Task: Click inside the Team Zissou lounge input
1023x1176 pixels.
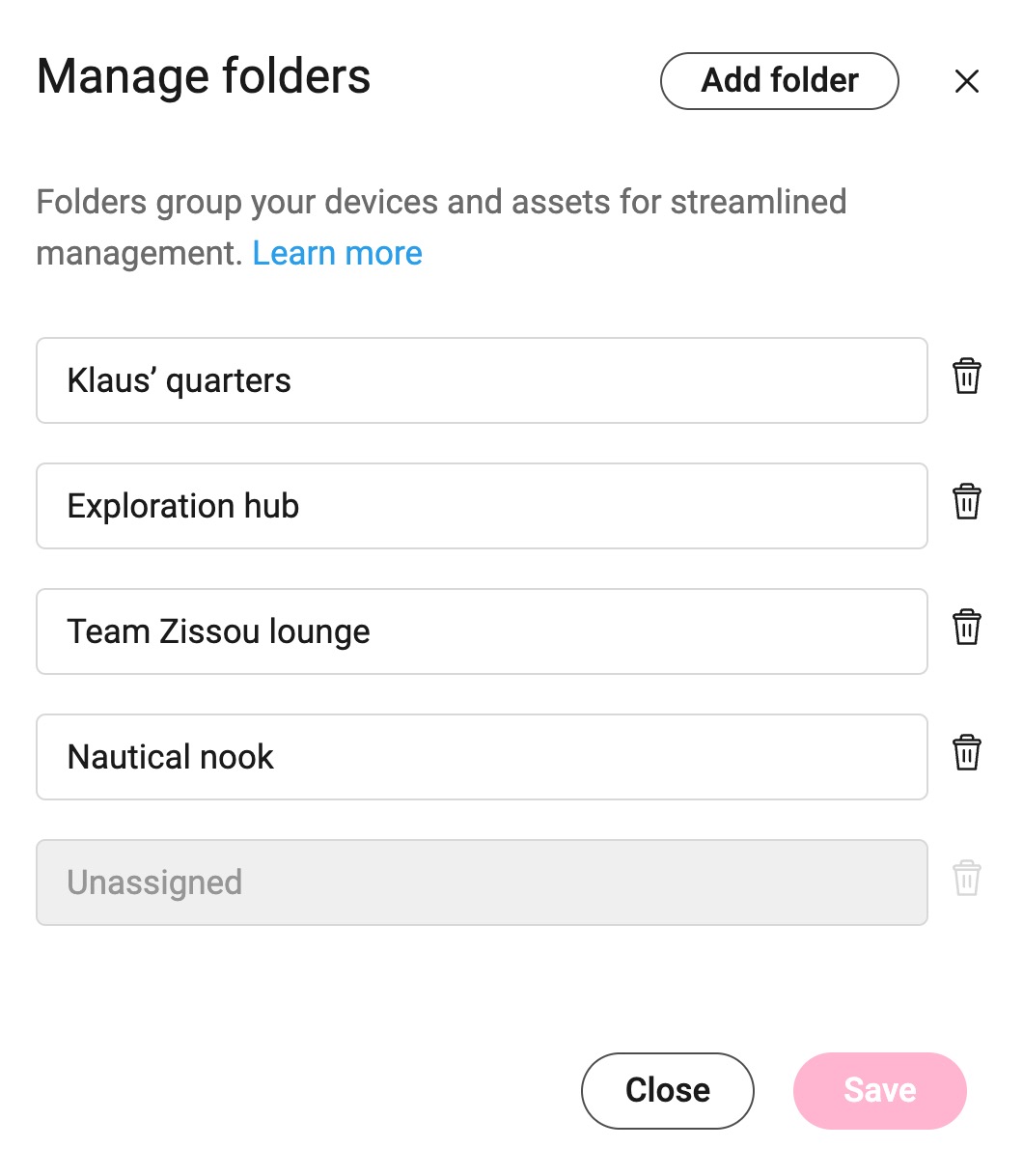Action: coord(481,631)
